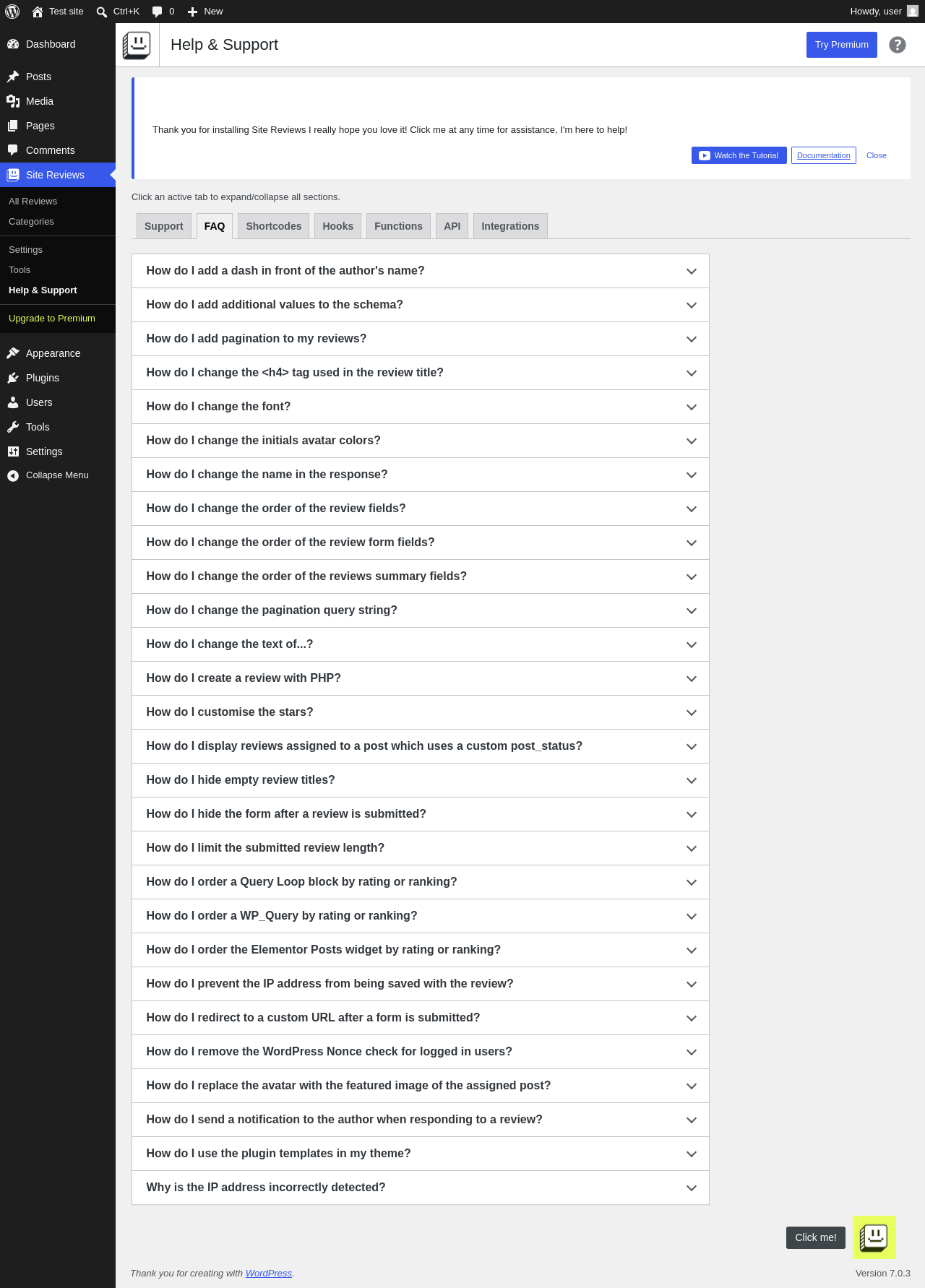This screenshot has width=925, height=1288.
Task: Open Help & Support in the sidebar submenu
Action: (x=58, y=290)
